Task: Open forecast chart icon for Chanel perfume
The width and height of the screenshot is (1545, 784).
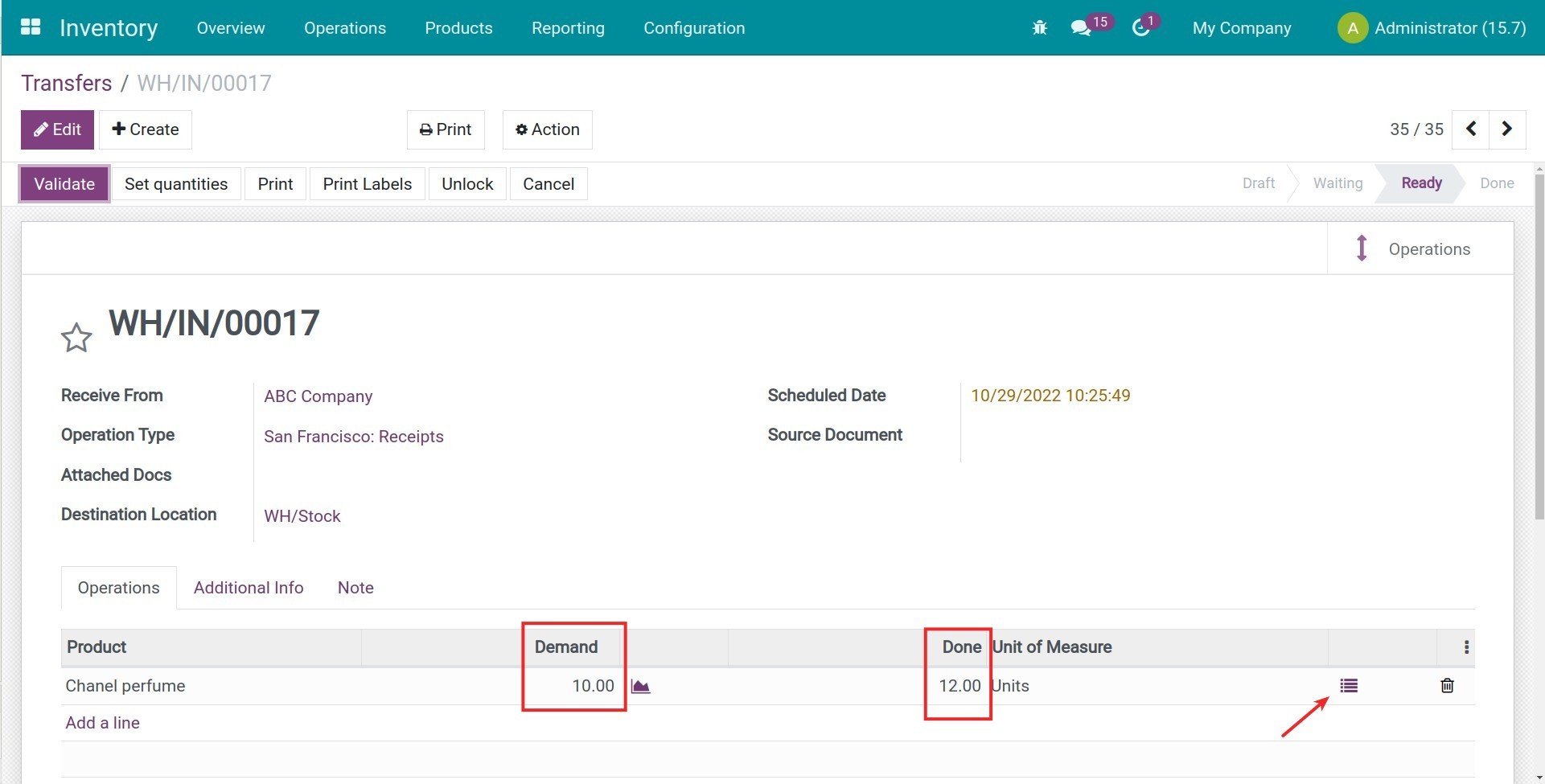Action: click(640, 686)
